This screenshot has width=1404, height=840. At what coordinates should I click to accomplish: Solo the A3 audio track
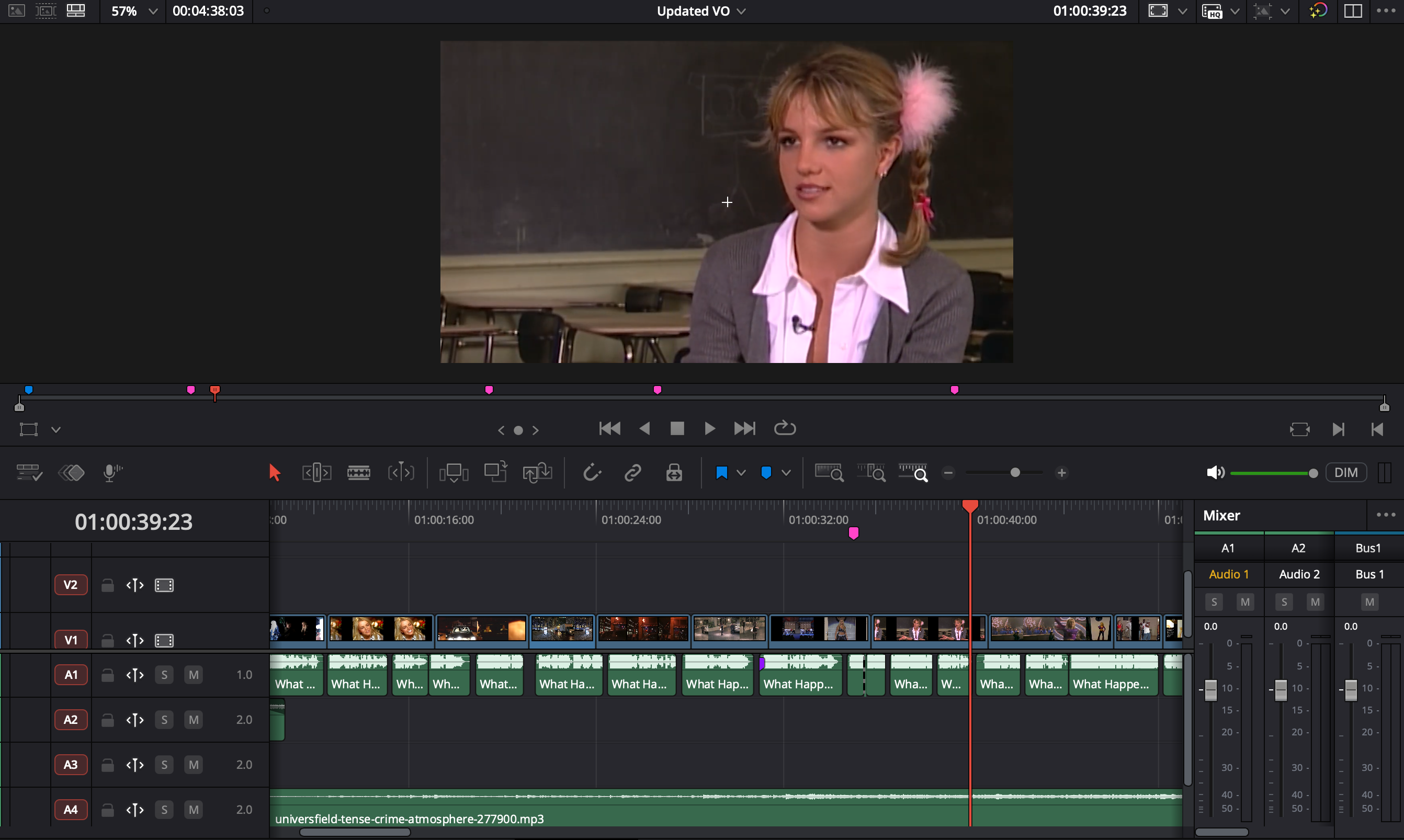coord(164,765)
